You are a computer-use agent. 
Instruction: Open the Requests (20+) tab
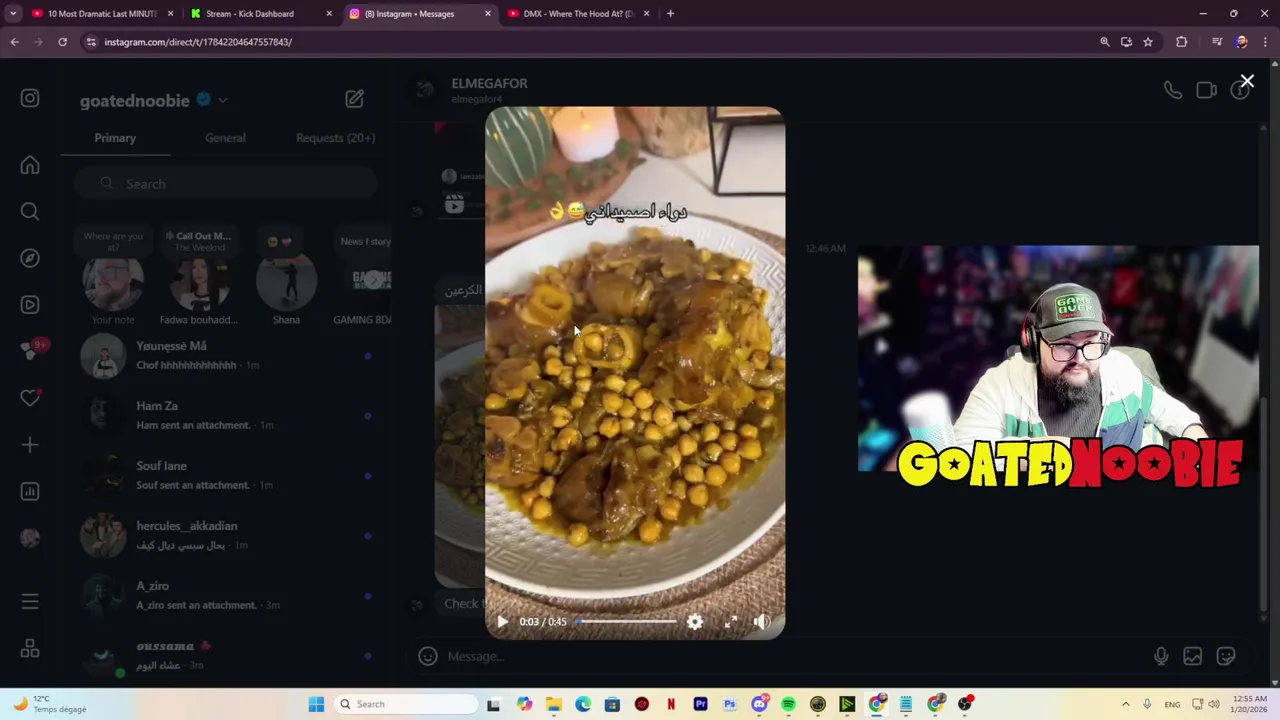point(335,138)
